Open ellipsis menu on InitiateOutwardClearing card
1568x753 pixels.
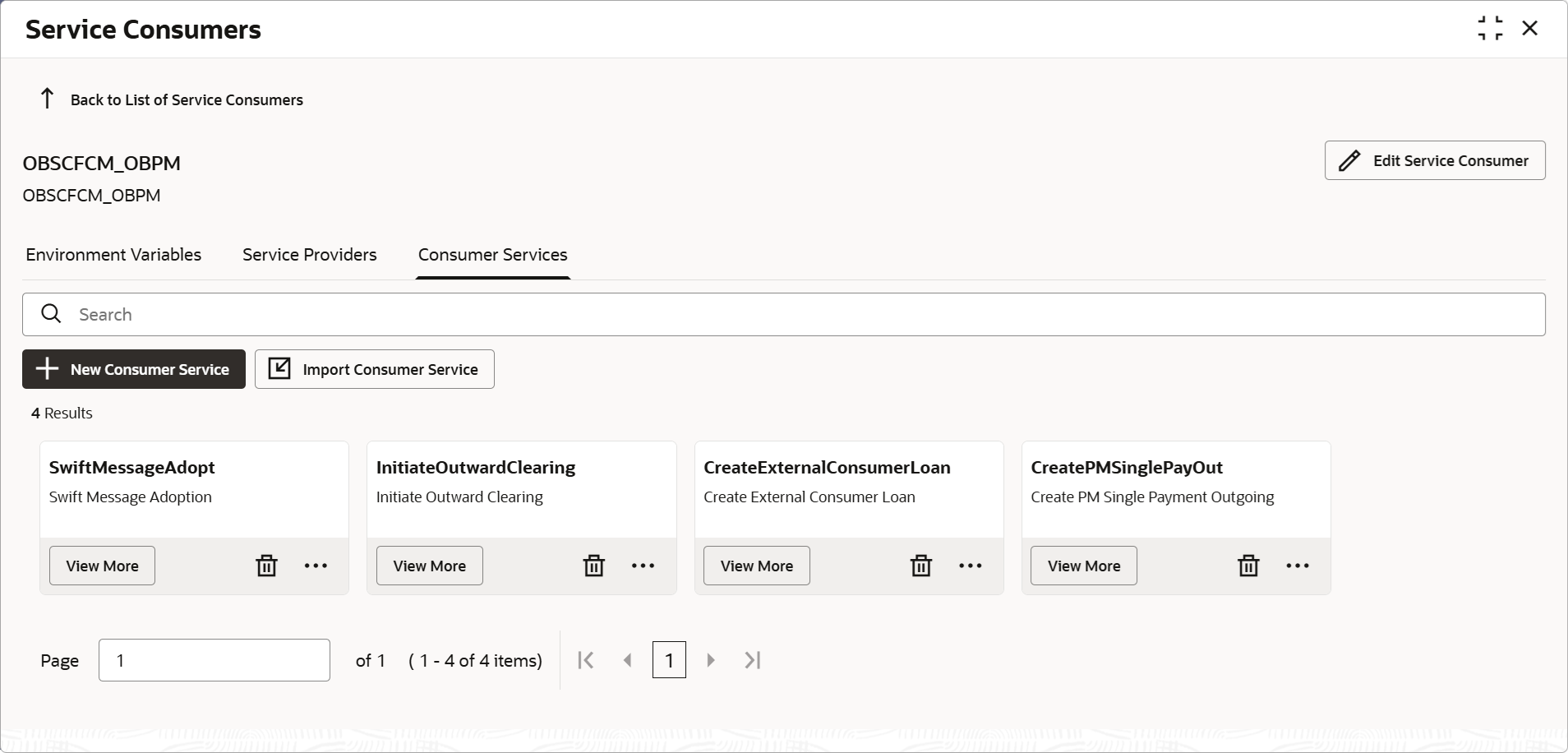point(643,566)
